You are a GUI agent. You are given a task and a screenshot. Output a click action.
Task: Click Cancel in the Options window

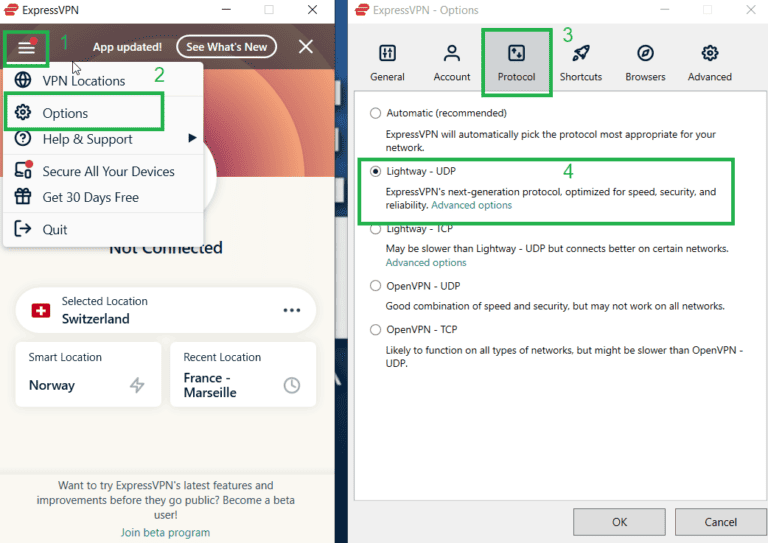click(720, 522)
